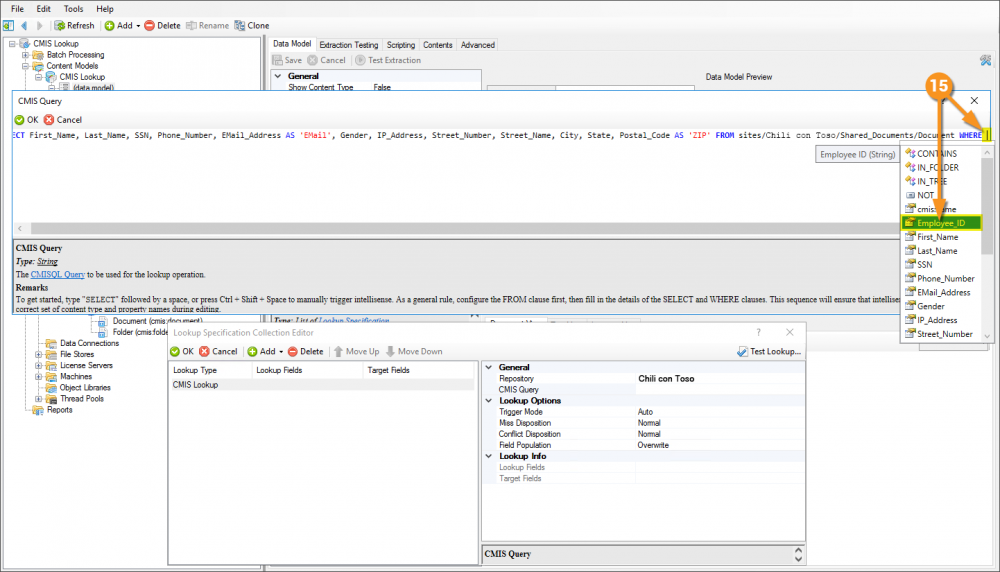
Task: Confirm the CMIS Query dialog with OK
Action: (x=26, y=120)
